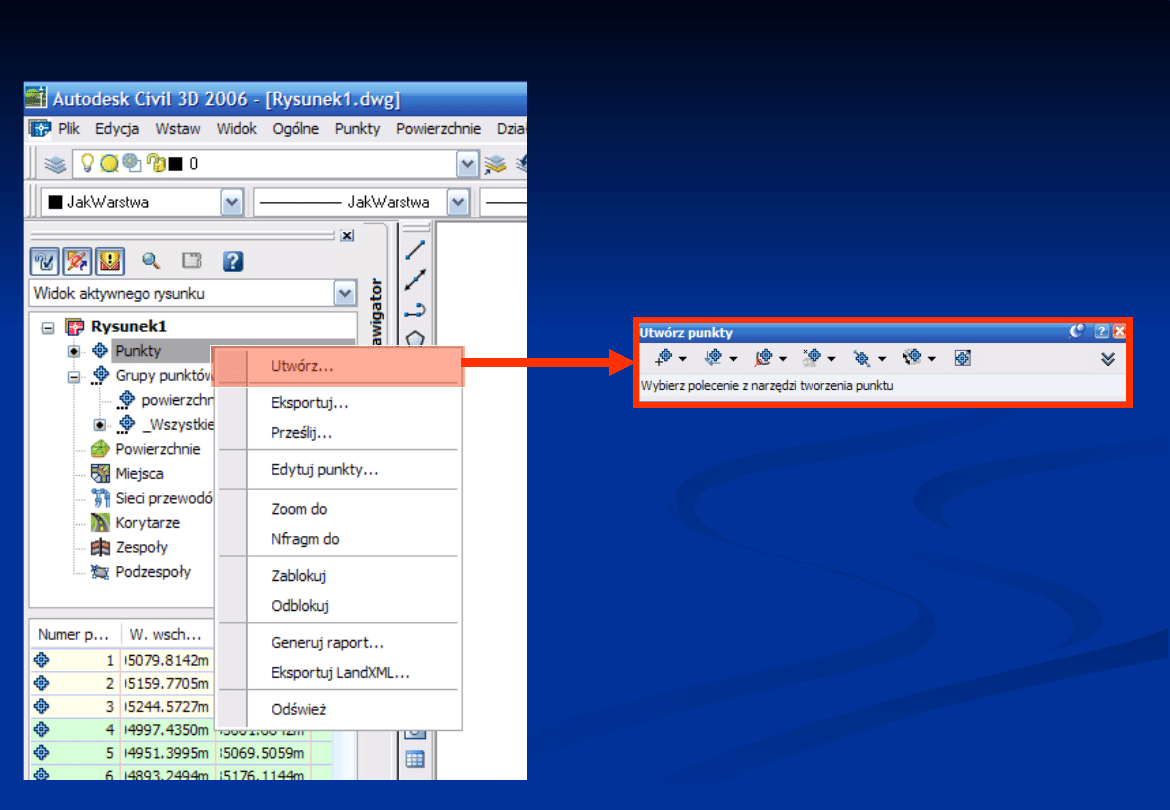Toggle the layer padlock lock icon
Viewport: 1170px width, 810px height.
tap(156, 163)
